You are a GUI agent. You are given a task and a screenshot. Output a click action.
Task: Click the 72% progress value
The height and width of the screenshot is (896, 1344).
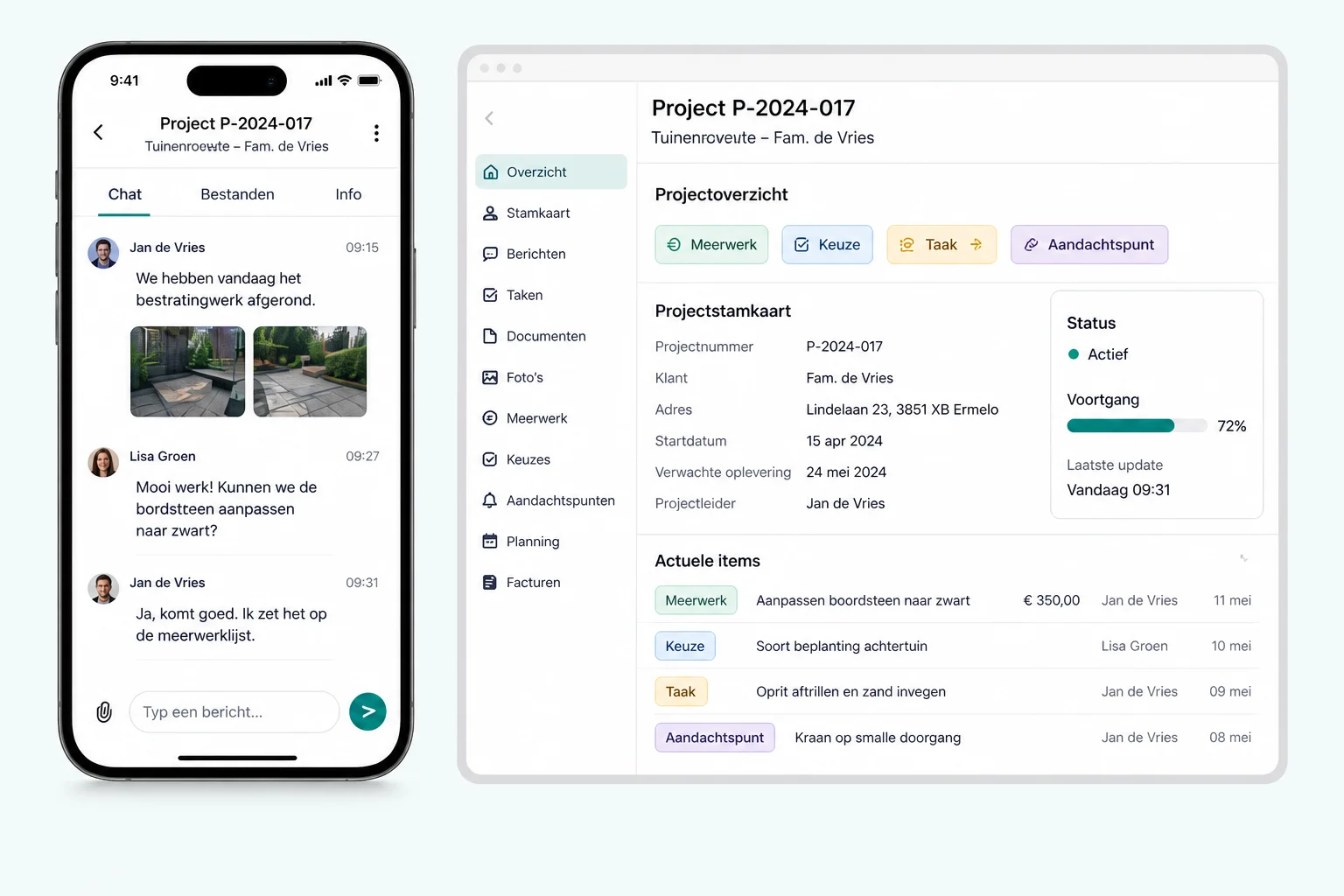(x=1232, y=426)
